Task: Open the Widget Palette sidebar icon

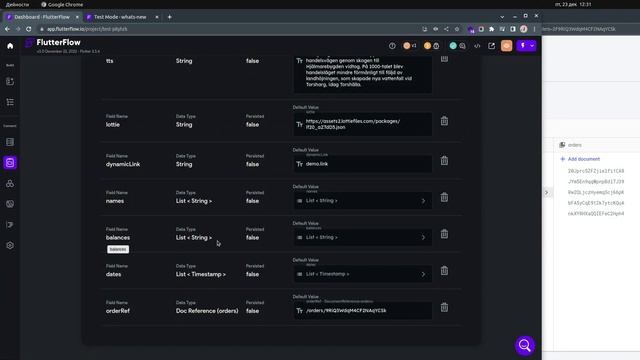Action: tap(10, 81)
